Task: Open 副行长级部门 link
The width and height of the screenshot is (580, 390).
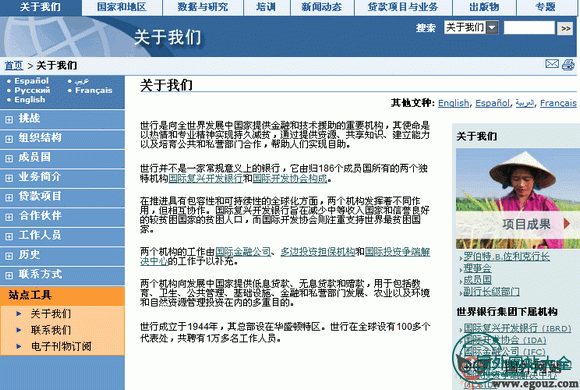Action: (491, 292)
